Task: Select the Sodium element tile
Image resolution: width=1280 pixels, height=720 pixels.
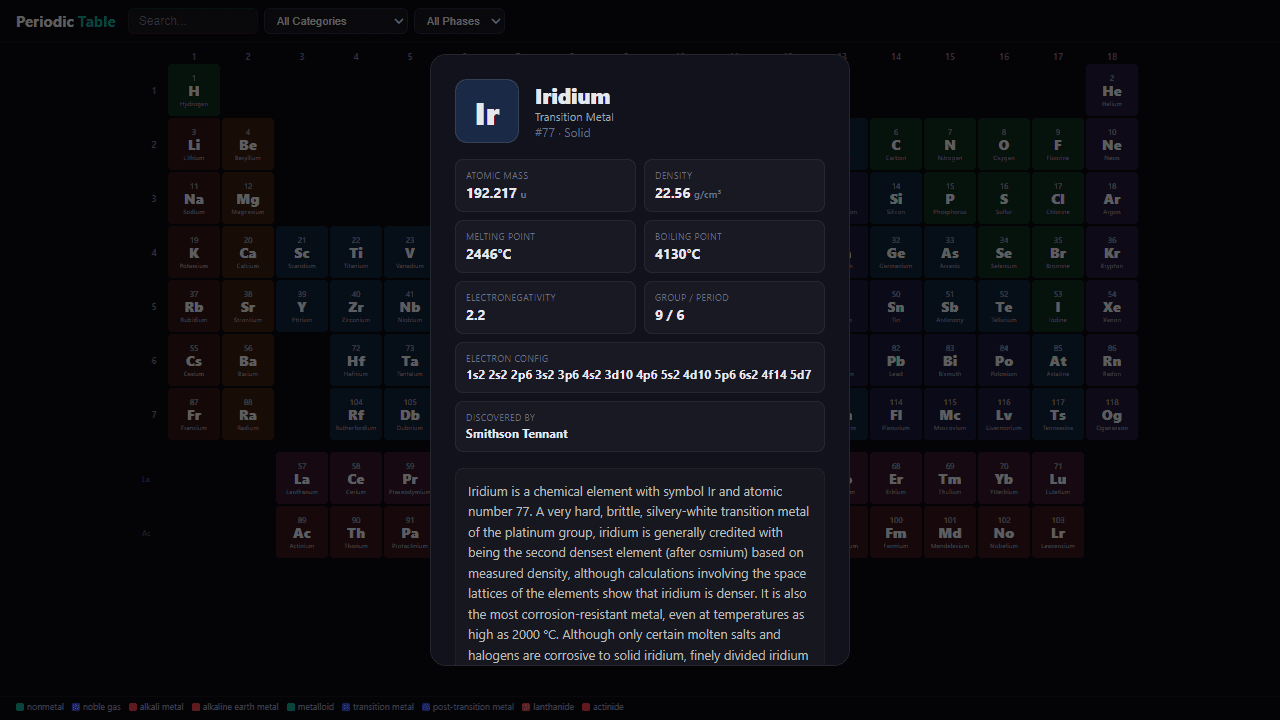Action: (x=194, y=198)
